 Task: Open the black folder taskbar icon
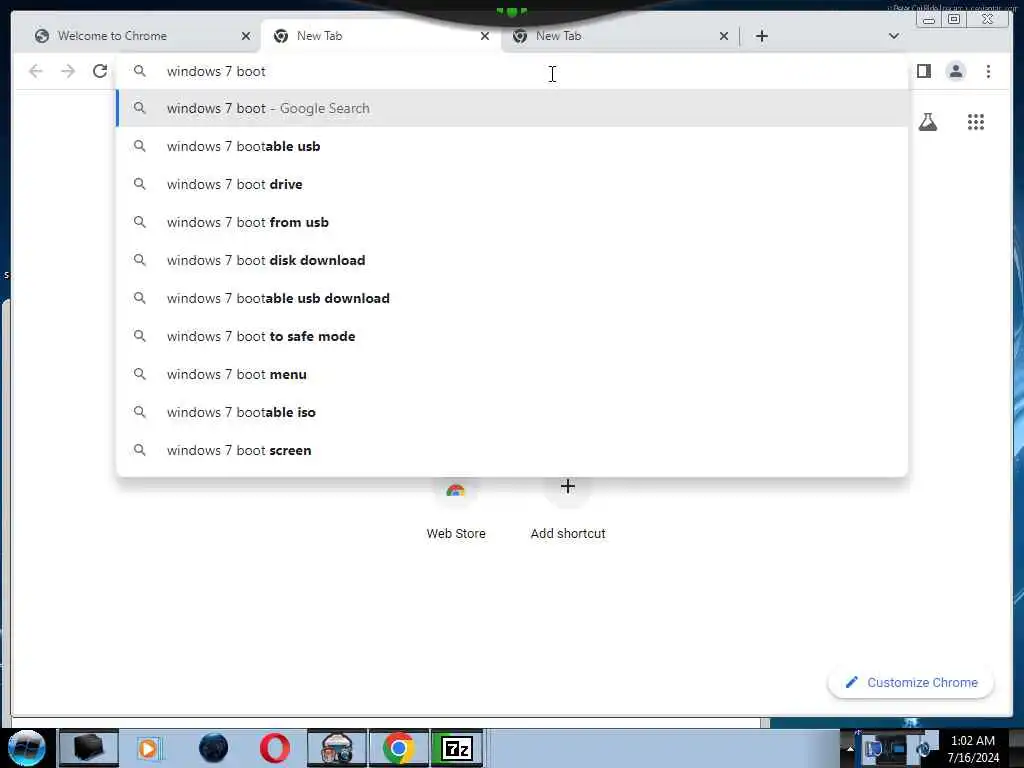89,748
